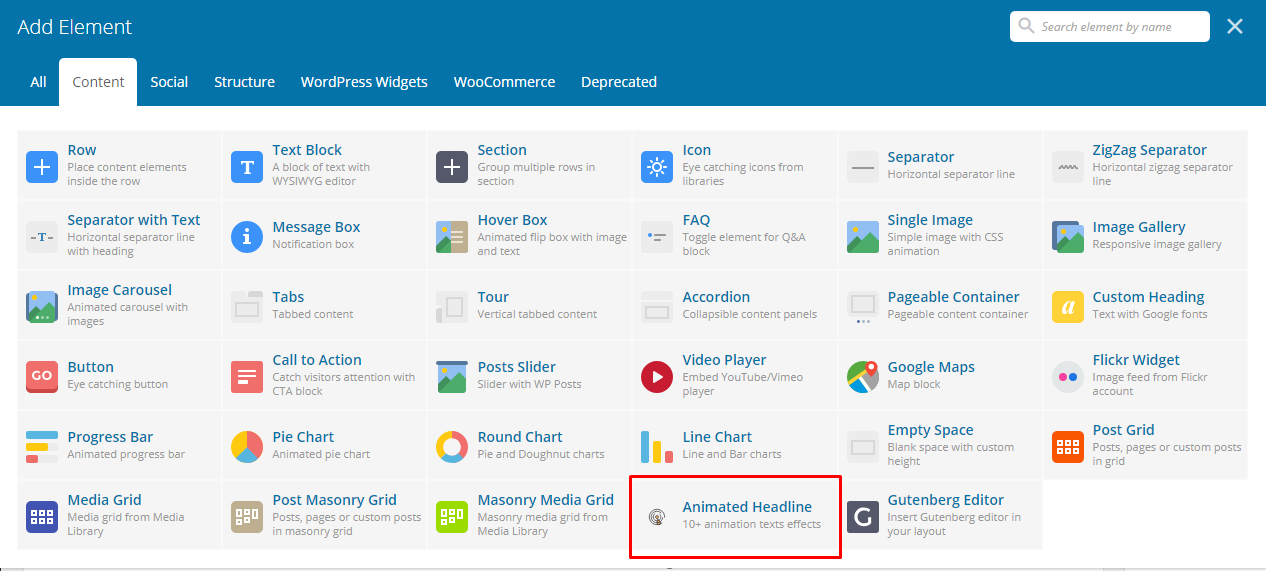Click the Google Maps pin icon
The width and height of the screenshot is (1266, 571).
click(x=862, y=377)
